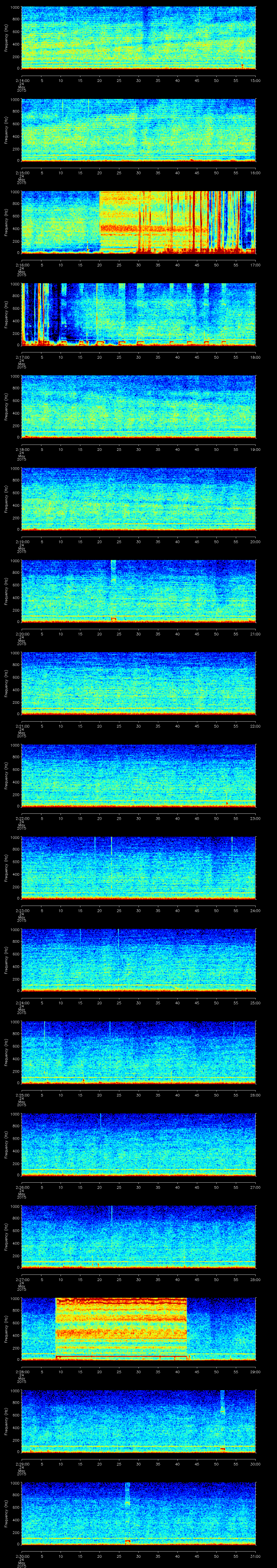Click the spectrogram panel starting at 2:22:00
Viewport: 277px width, 1568px height.
click(x=139, y=775)
